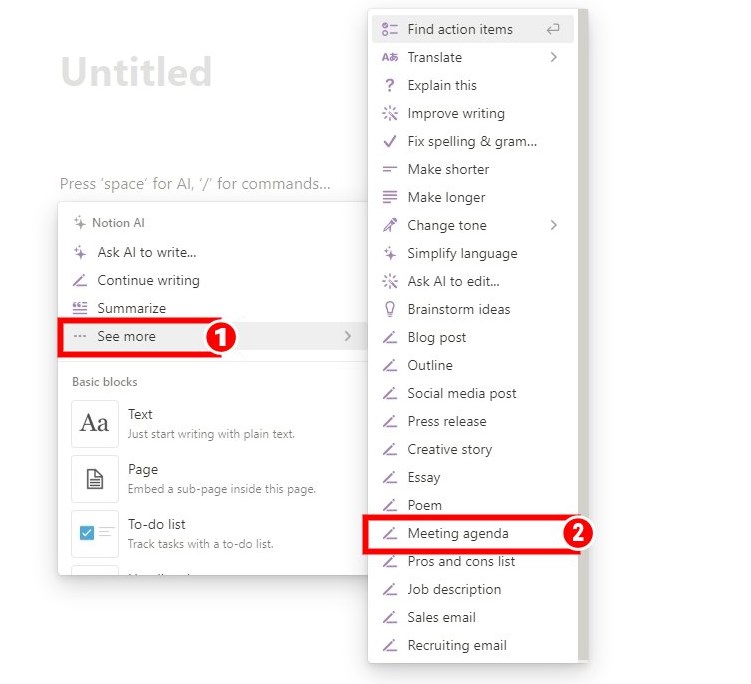Screen dimensions: 751x684
Task: Select Meeting agenda from the AI menu
Action: 459,534
